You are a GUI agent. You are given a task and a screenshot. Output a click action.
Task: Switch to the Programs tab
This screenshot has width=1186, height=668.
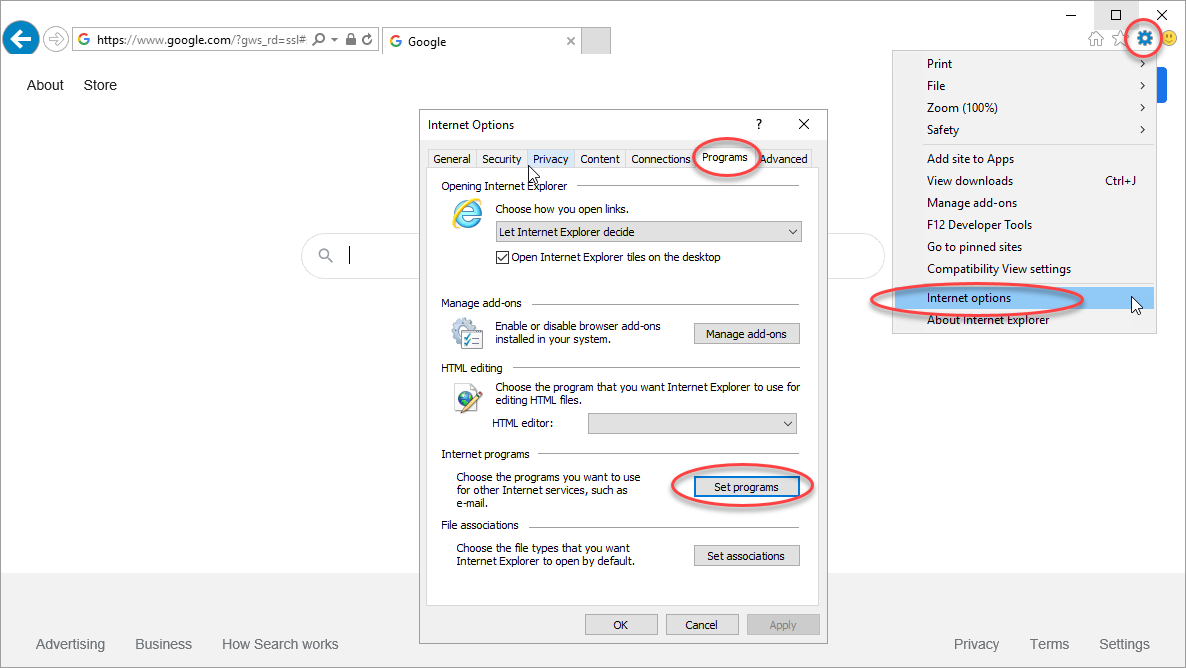pyautogui.click(x=725, y=157)
